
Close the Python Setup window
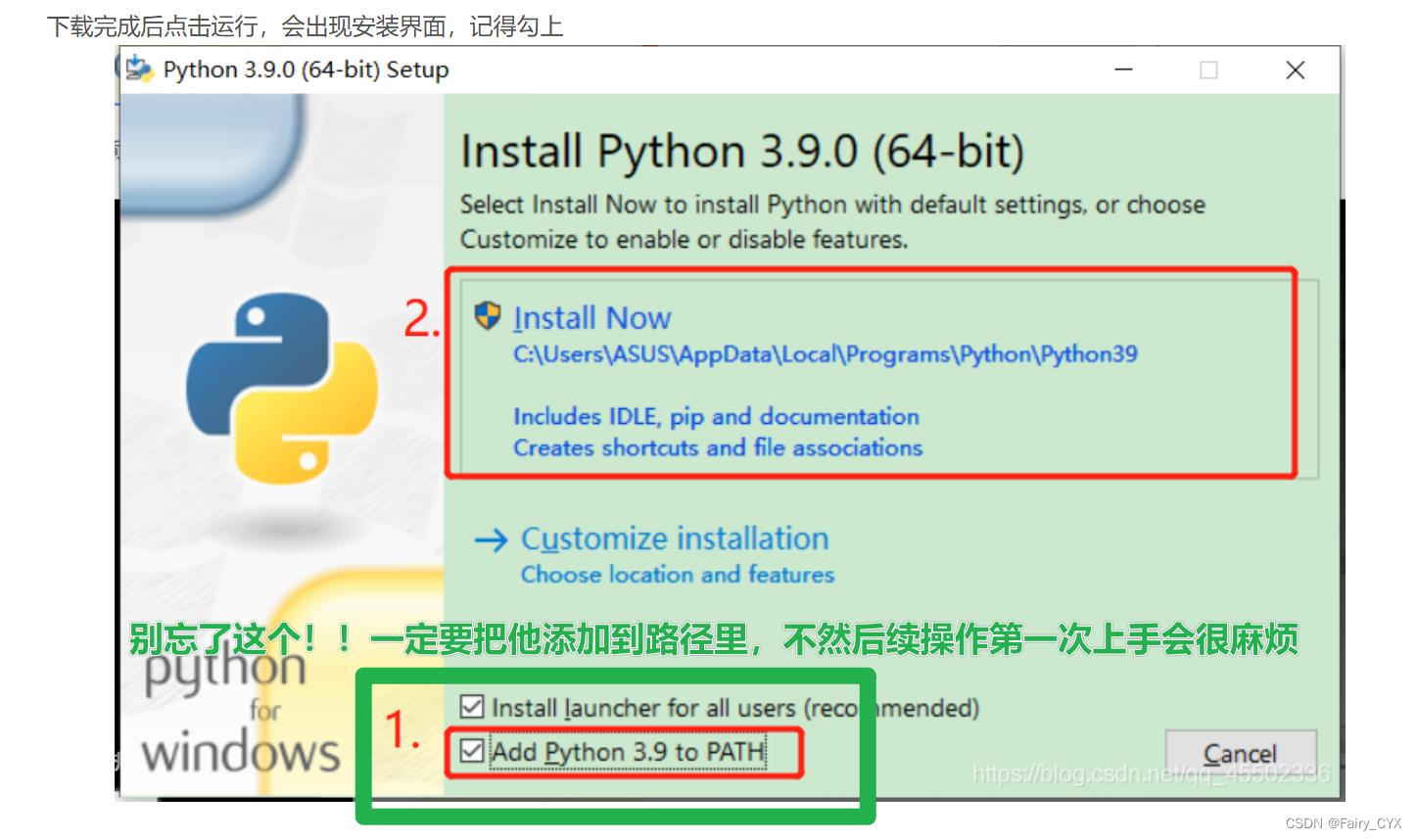(x=1295, y=70)
